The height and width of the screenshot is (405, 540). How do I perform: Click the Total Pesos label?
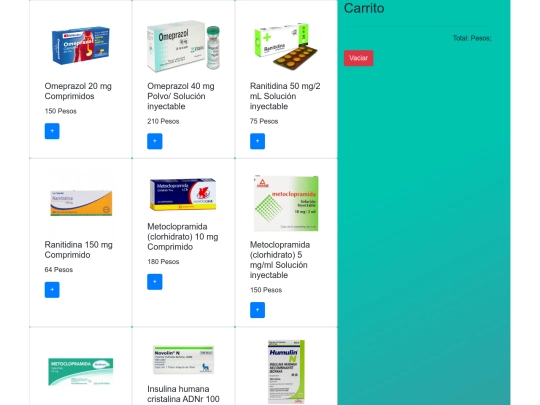coord(472,38)
